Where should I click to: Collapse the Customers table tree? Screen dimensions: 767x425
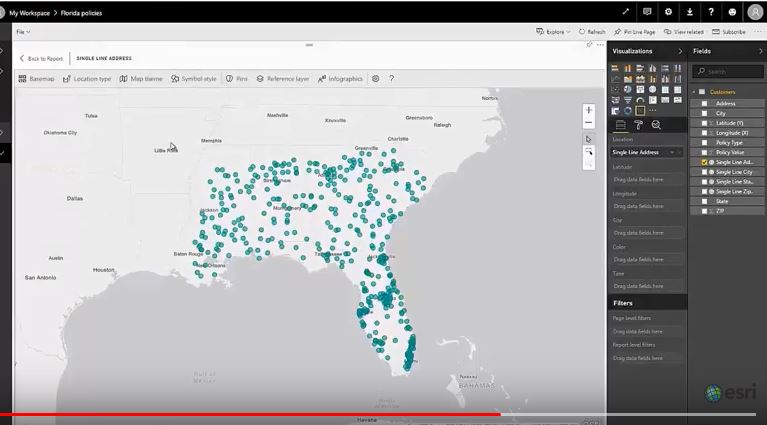694,92
